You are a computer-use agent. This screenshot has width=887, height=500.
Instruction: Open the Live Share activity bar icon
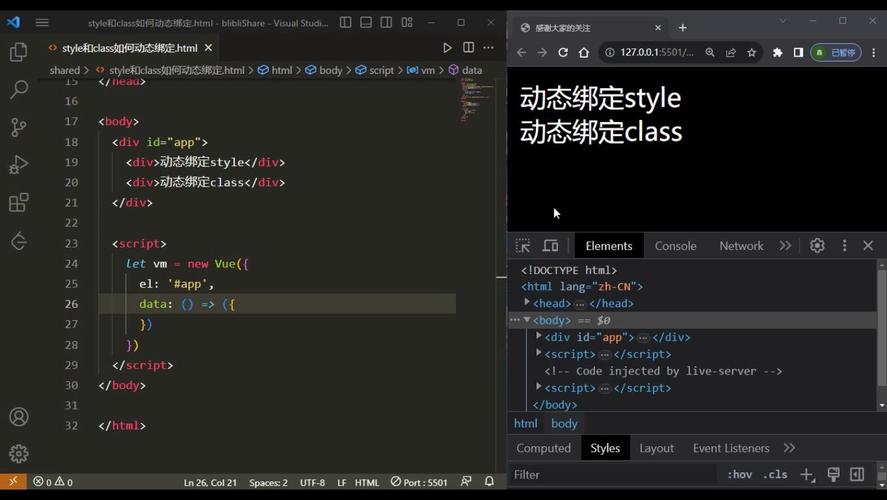pos(19,241)
